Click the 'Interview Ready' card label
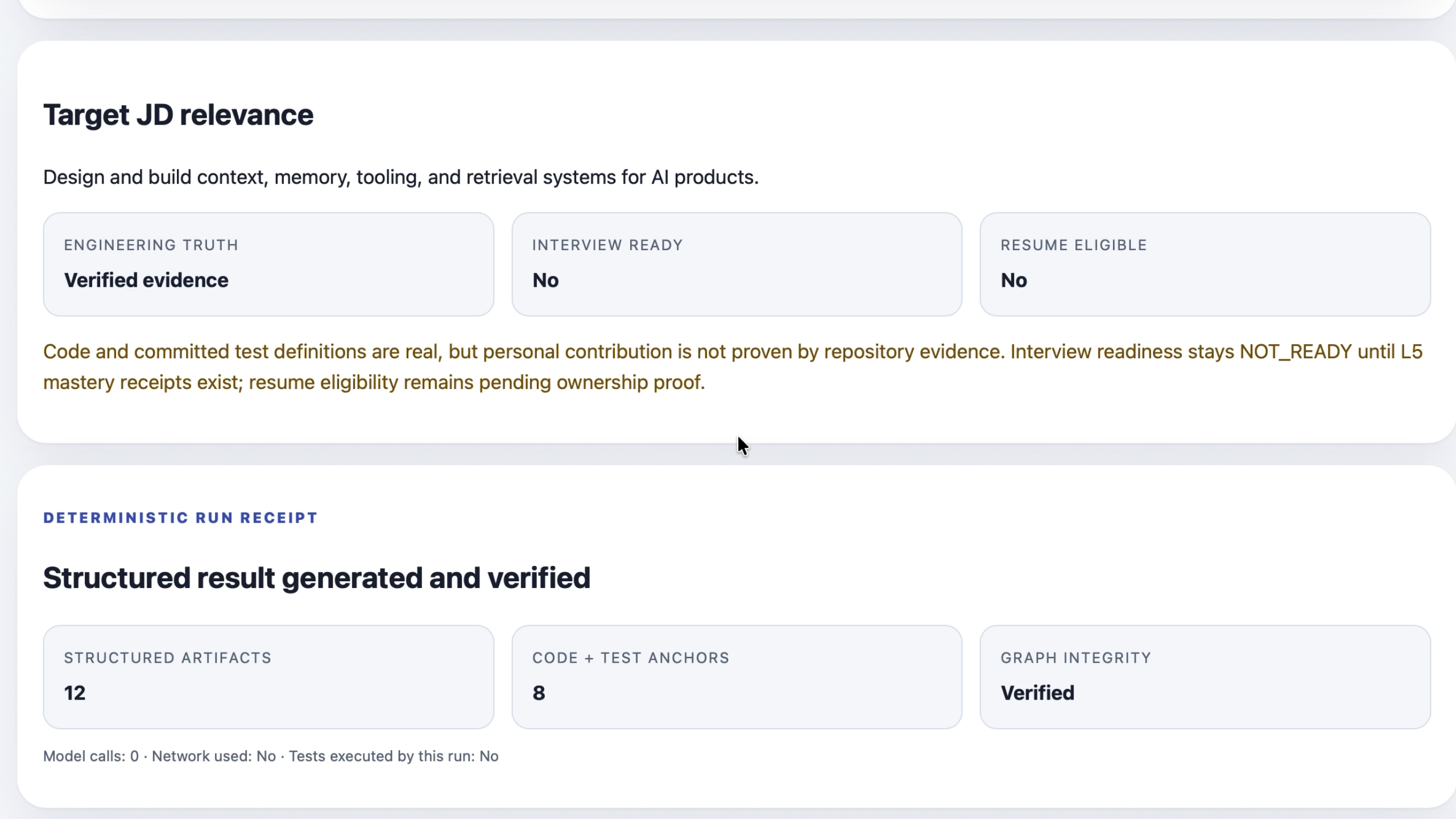 607,245
